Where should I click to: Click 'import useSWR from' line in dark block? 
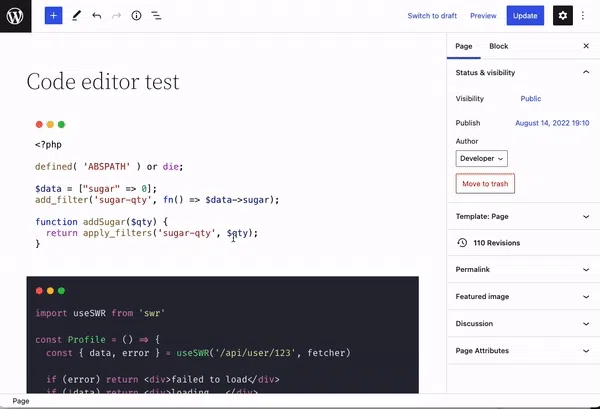100,313
